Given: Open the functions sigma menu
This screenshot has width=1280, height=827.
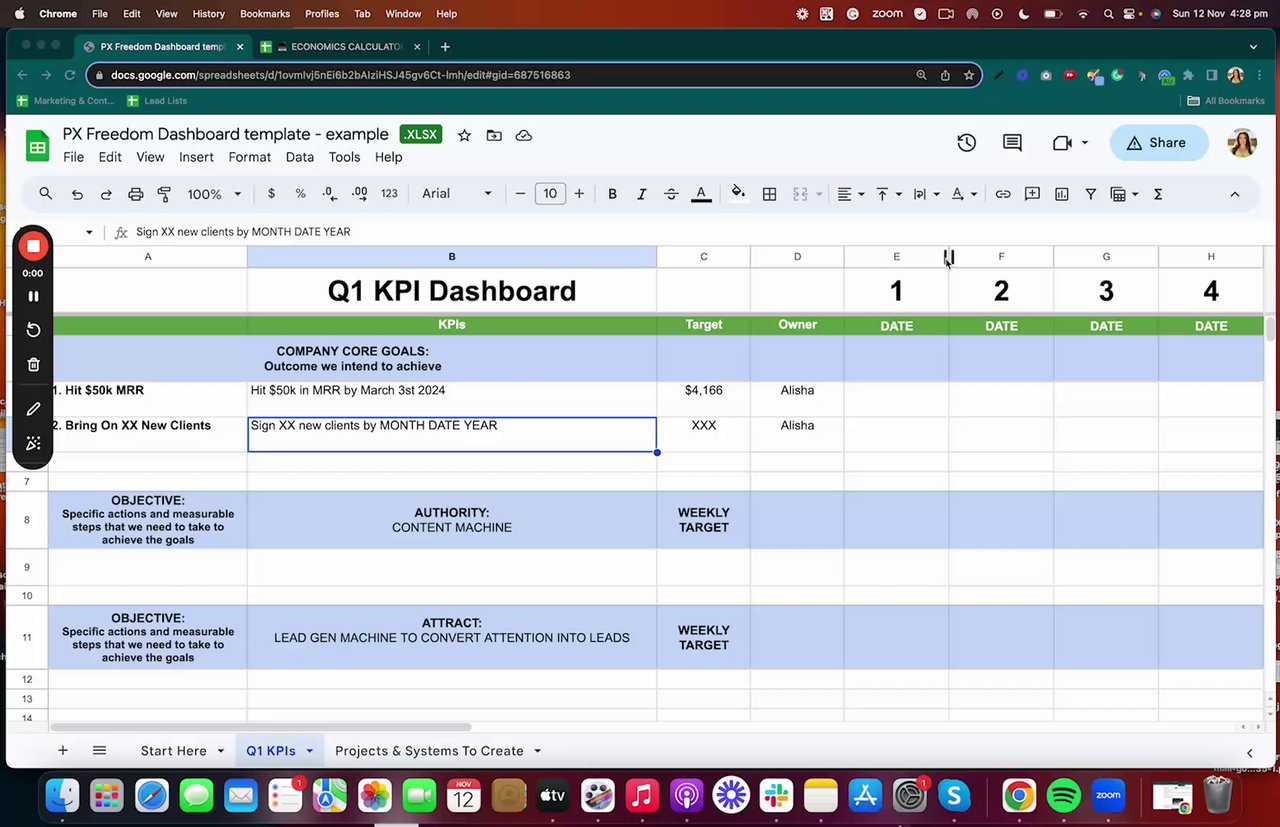Looking at the screenshot, I should coord(1158,194).
